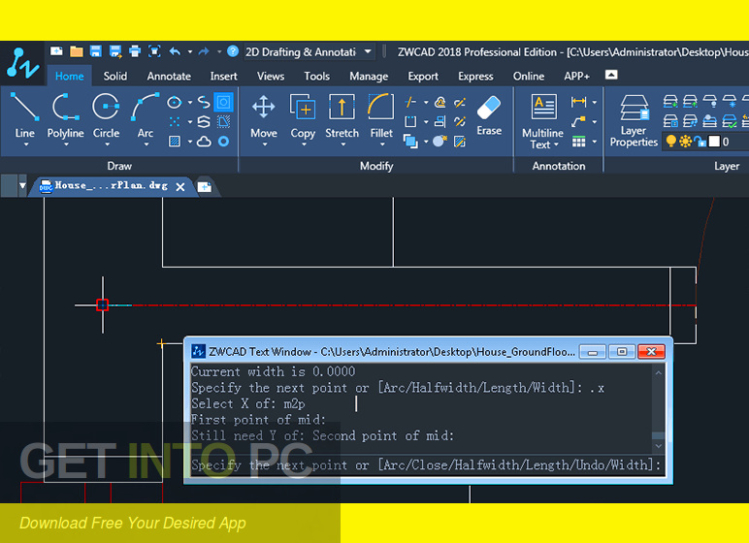Image resolution: width=749 pixels, height=543 pixels.
Task: Expand the Ellipse options dropdown arrow
Action: click(190, 102)
